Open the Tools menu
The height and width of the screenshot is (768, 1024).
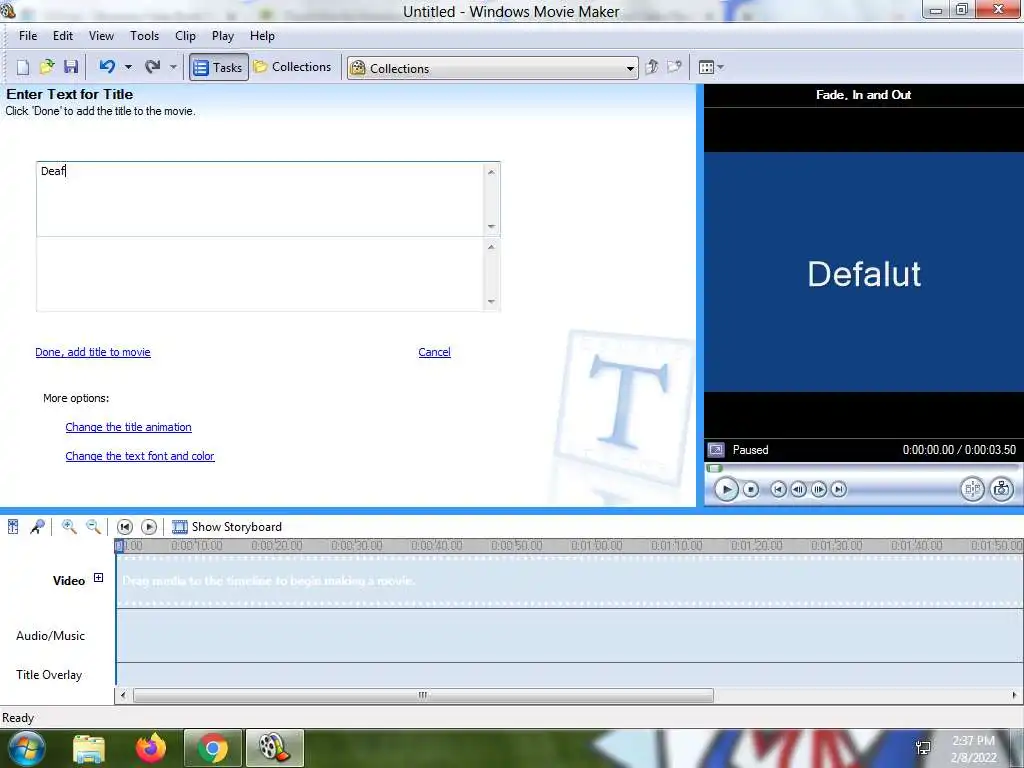coord(144,36)
